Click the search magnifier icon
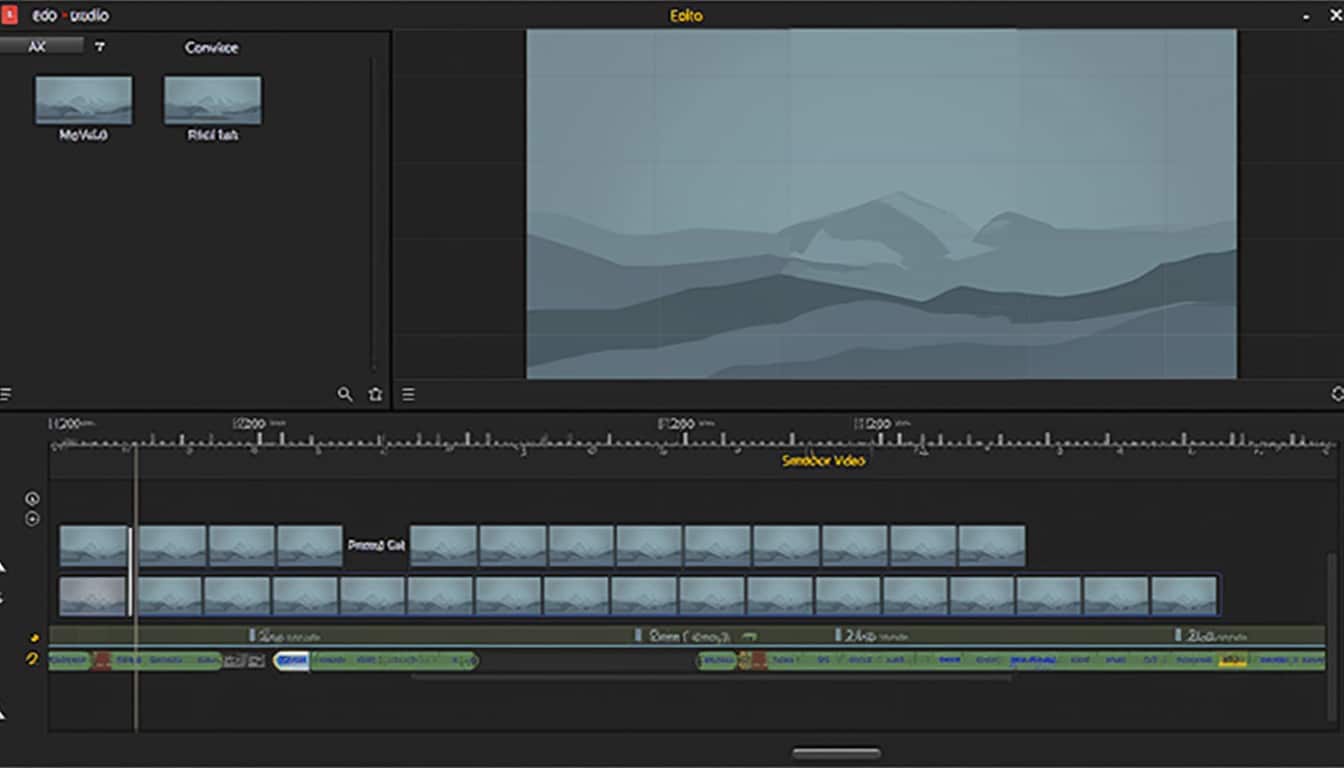Image resolution: width=1344 pixels, height=768 pixels. coord(345,394)
